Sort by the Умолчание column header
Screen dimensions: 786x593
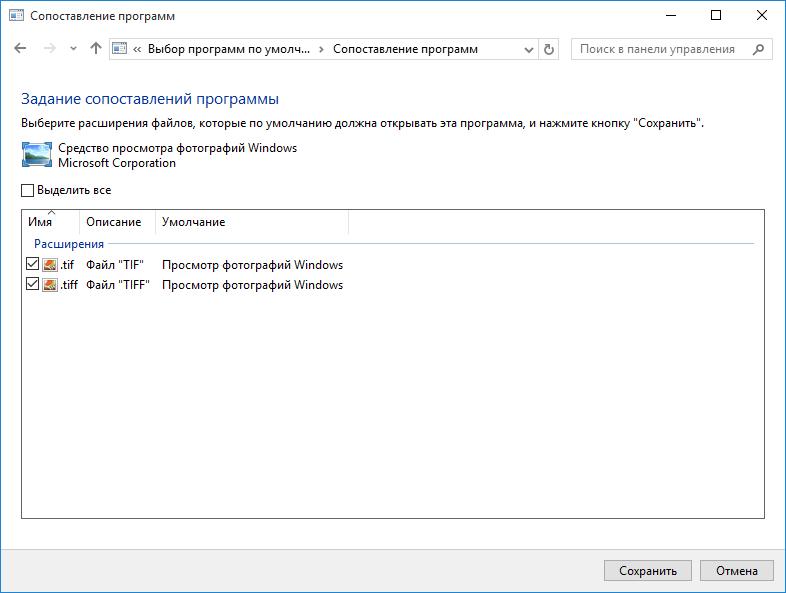point(252,222)
